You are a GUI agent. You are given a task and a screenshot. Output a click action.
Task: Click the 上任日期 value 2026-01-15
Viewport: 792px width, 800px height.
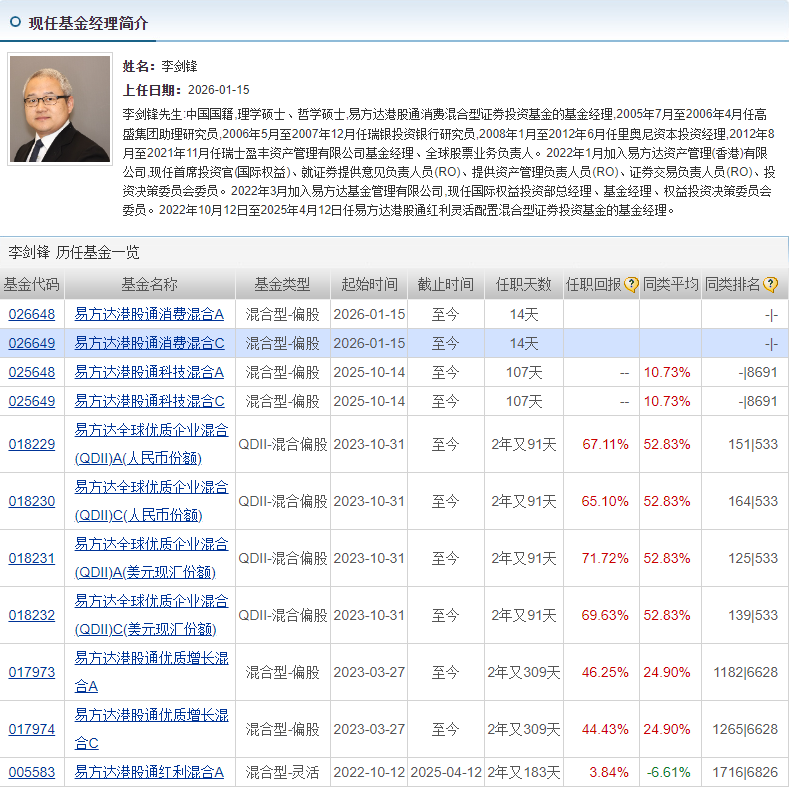(218, 90)
